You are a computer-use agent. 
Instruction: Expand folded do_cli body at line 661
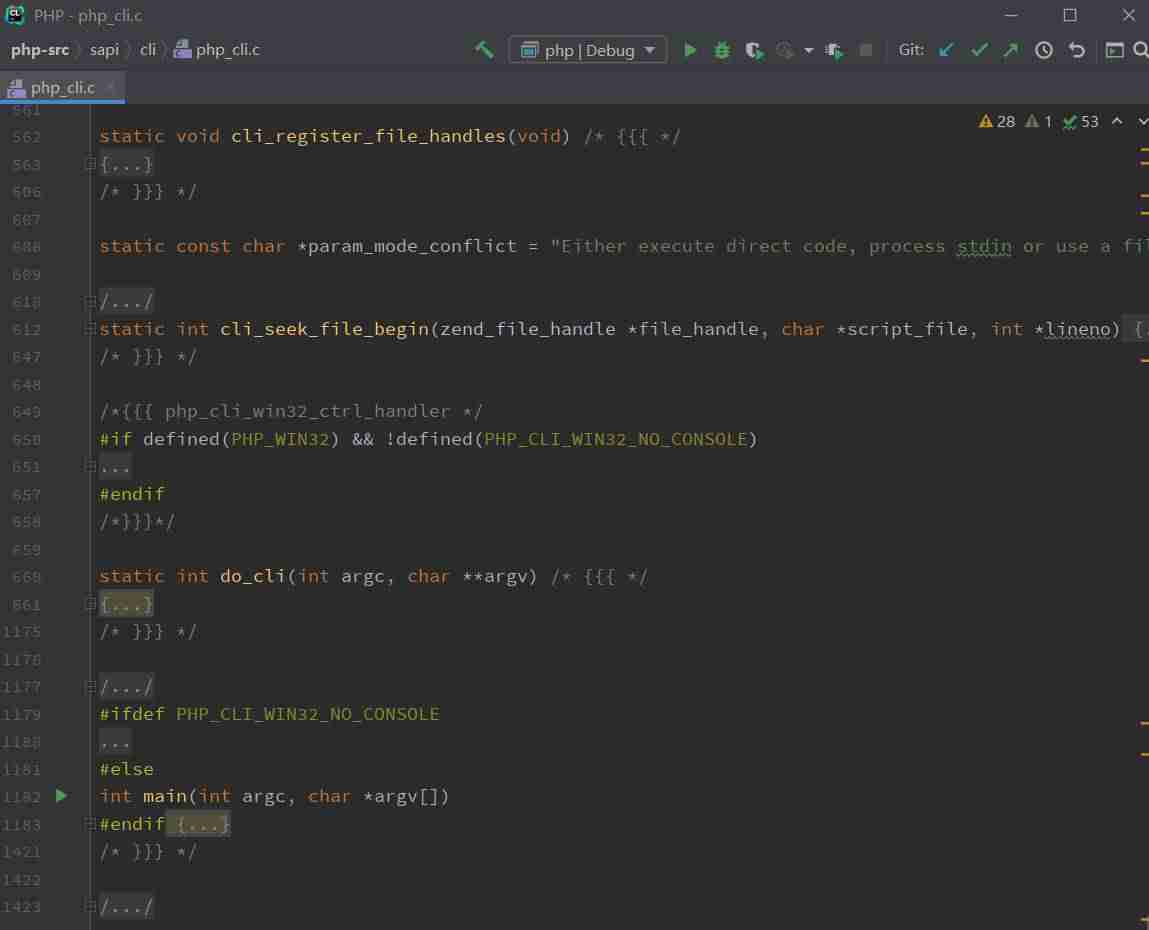(x=126, y=605)
